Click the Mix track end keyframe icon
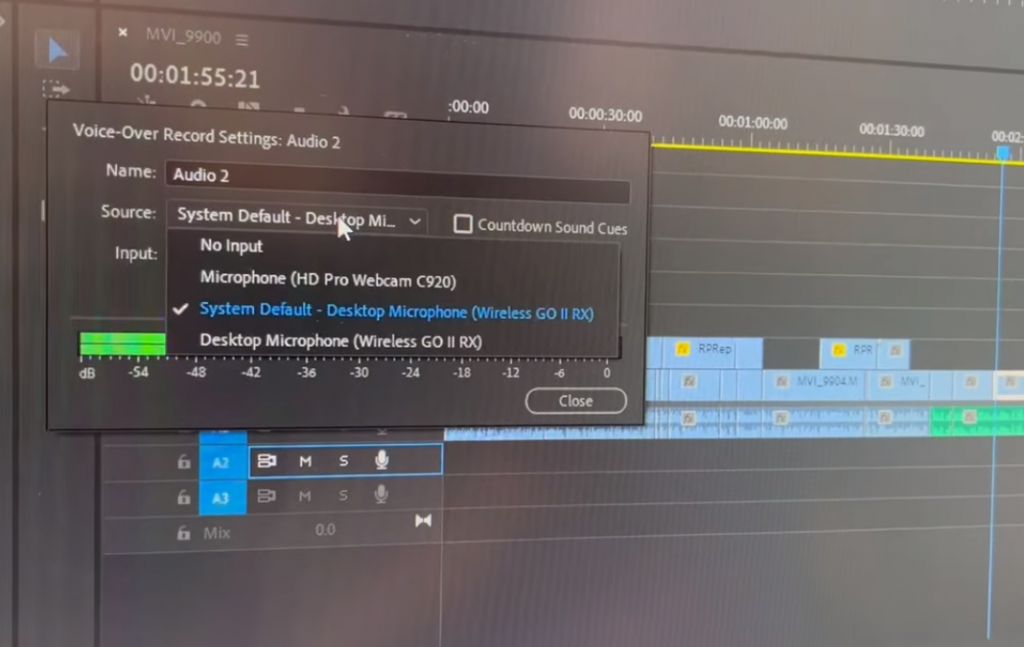Viewport: 1024px width, 647px height. click(423, 520)
